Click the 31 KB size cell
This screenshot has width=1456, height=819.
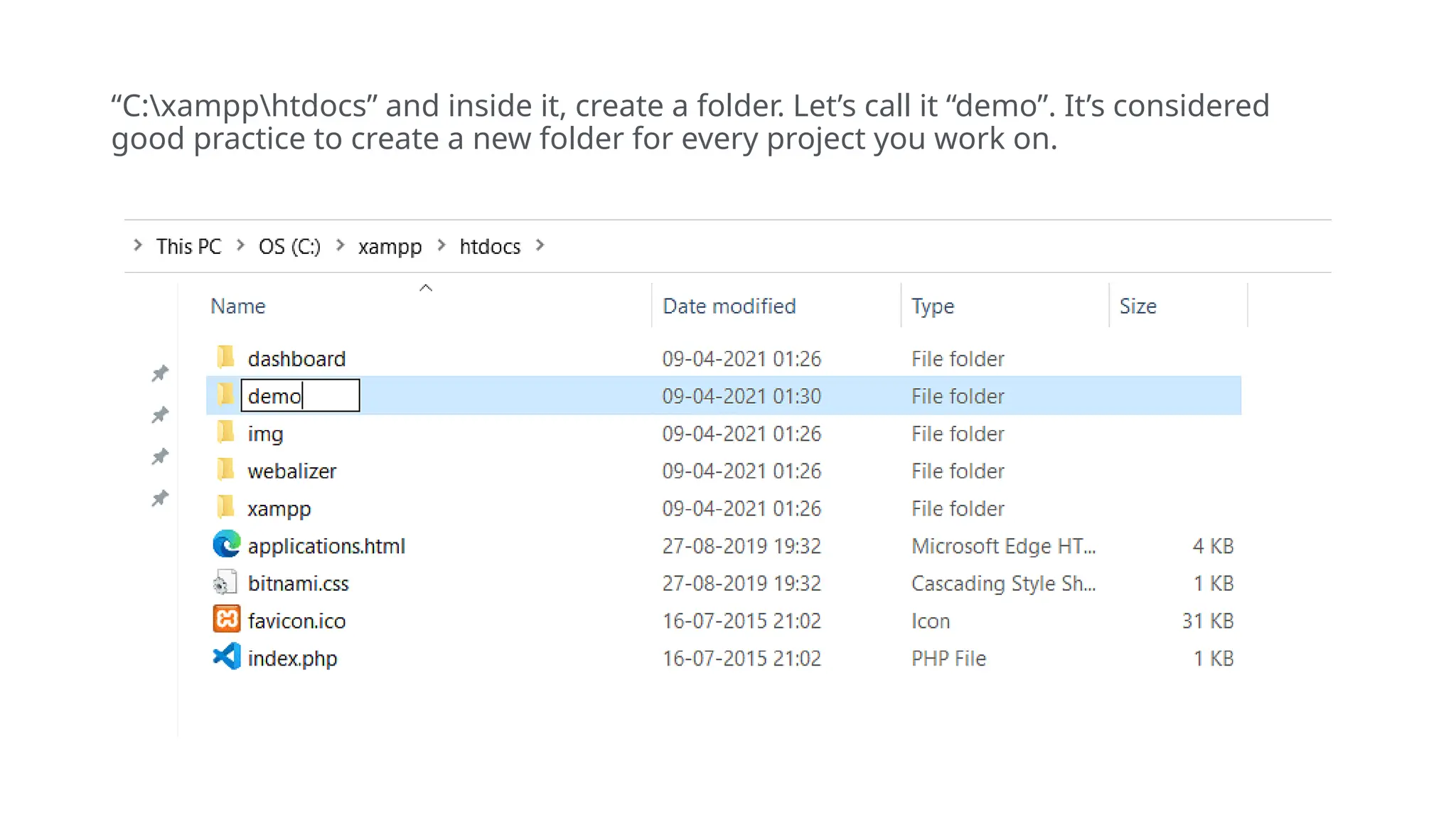pyautogui.click(x=1207, y=621)
